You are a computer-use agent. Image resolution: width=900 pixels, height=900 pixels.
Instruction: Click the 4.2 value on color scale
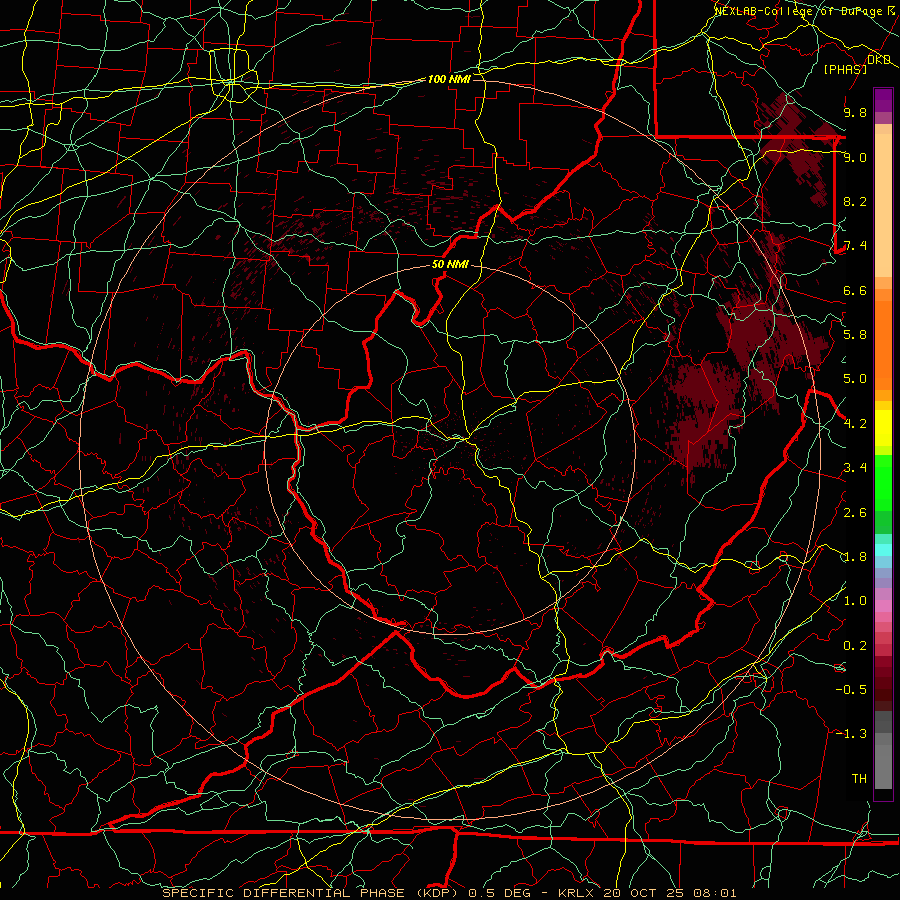[x=855, y=424]
